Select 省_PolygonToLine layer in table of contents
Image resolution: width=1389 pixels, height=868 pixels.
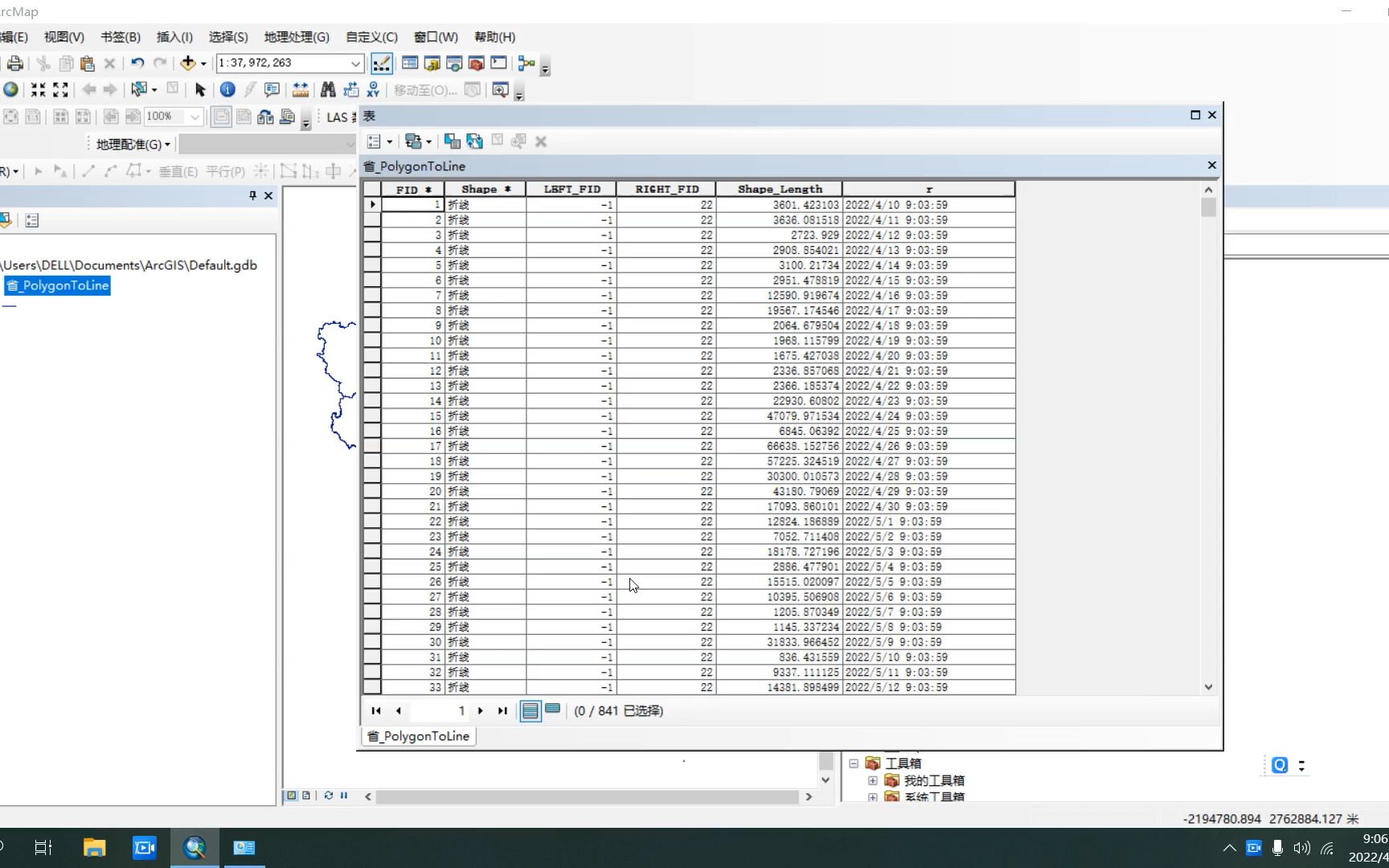pyautogui.click(x=58, y=286)
